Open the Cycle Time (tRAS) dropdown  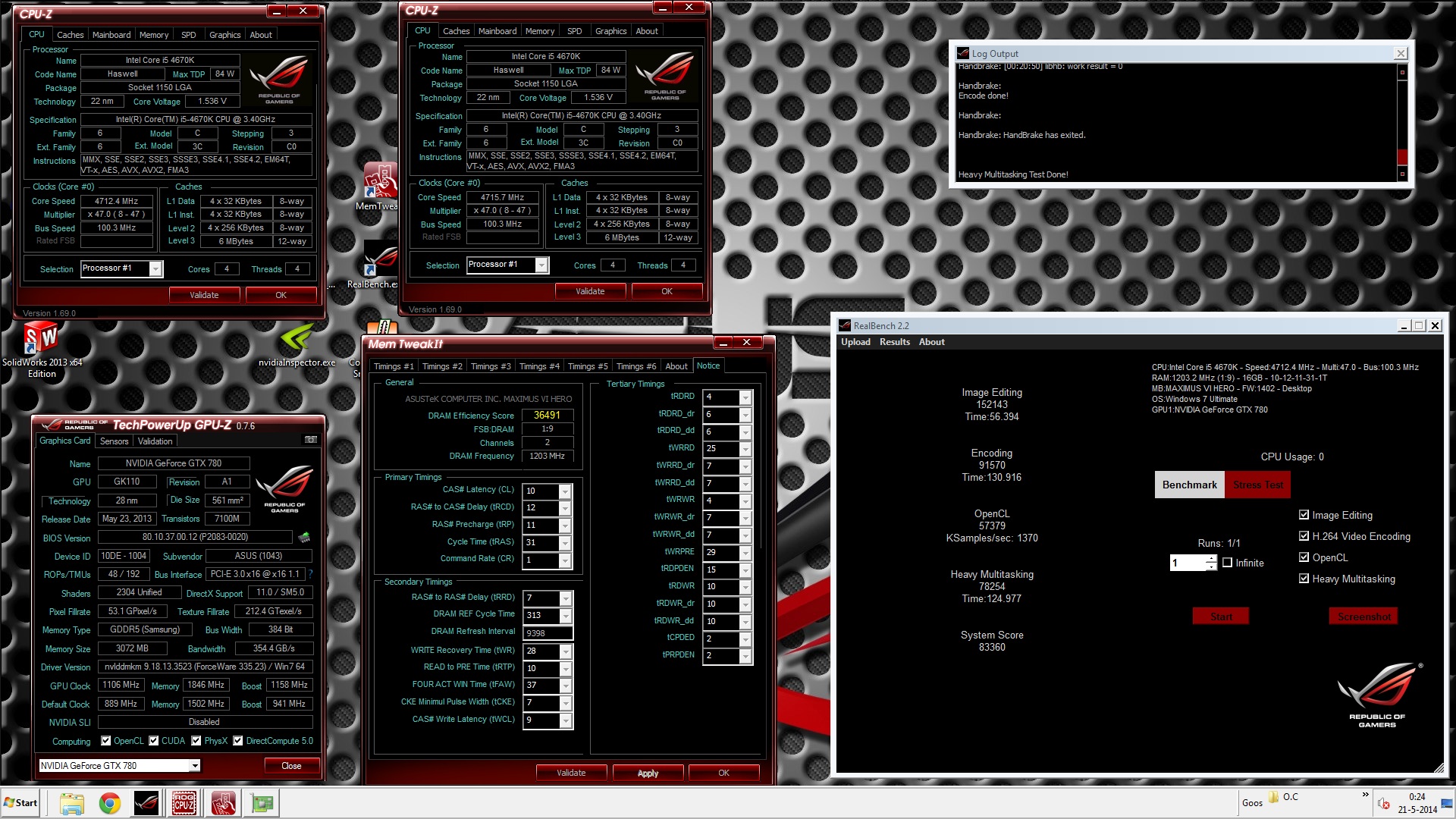(x=565, y=543)
